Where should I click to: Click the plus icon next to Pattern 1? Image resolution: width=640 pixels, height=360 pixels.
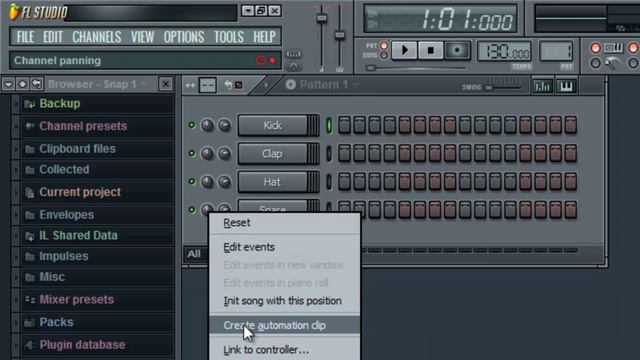291,84
